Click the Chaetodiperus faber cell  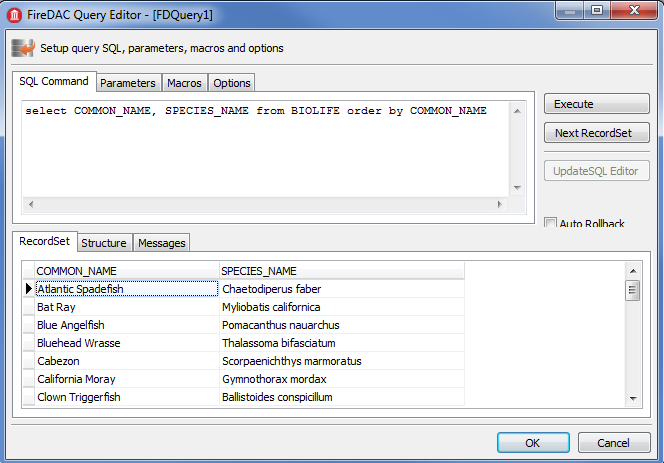pyautogui.click(x=342, y=289)
